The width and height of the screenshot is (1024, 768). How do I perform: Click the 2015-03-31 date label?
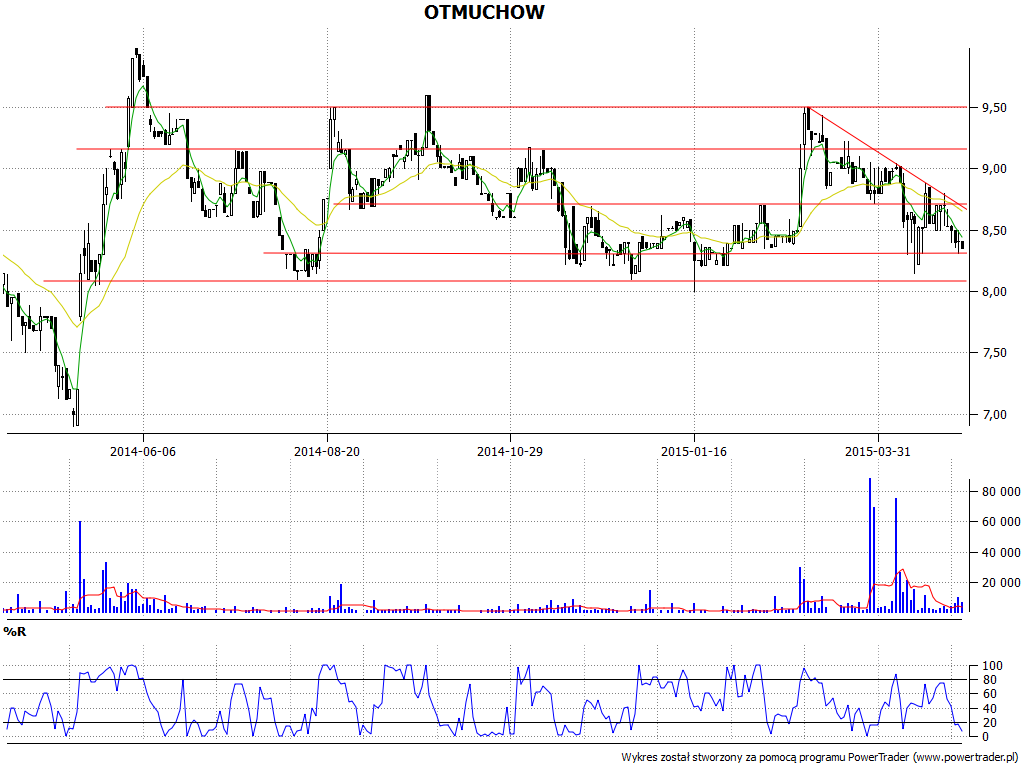coord(878,451)
